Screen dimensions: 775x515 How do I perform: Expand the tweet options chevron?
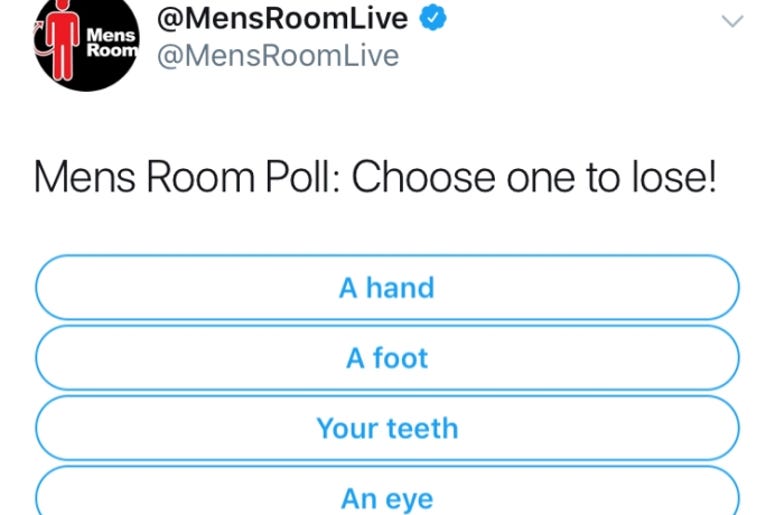[x=732, y=21]
